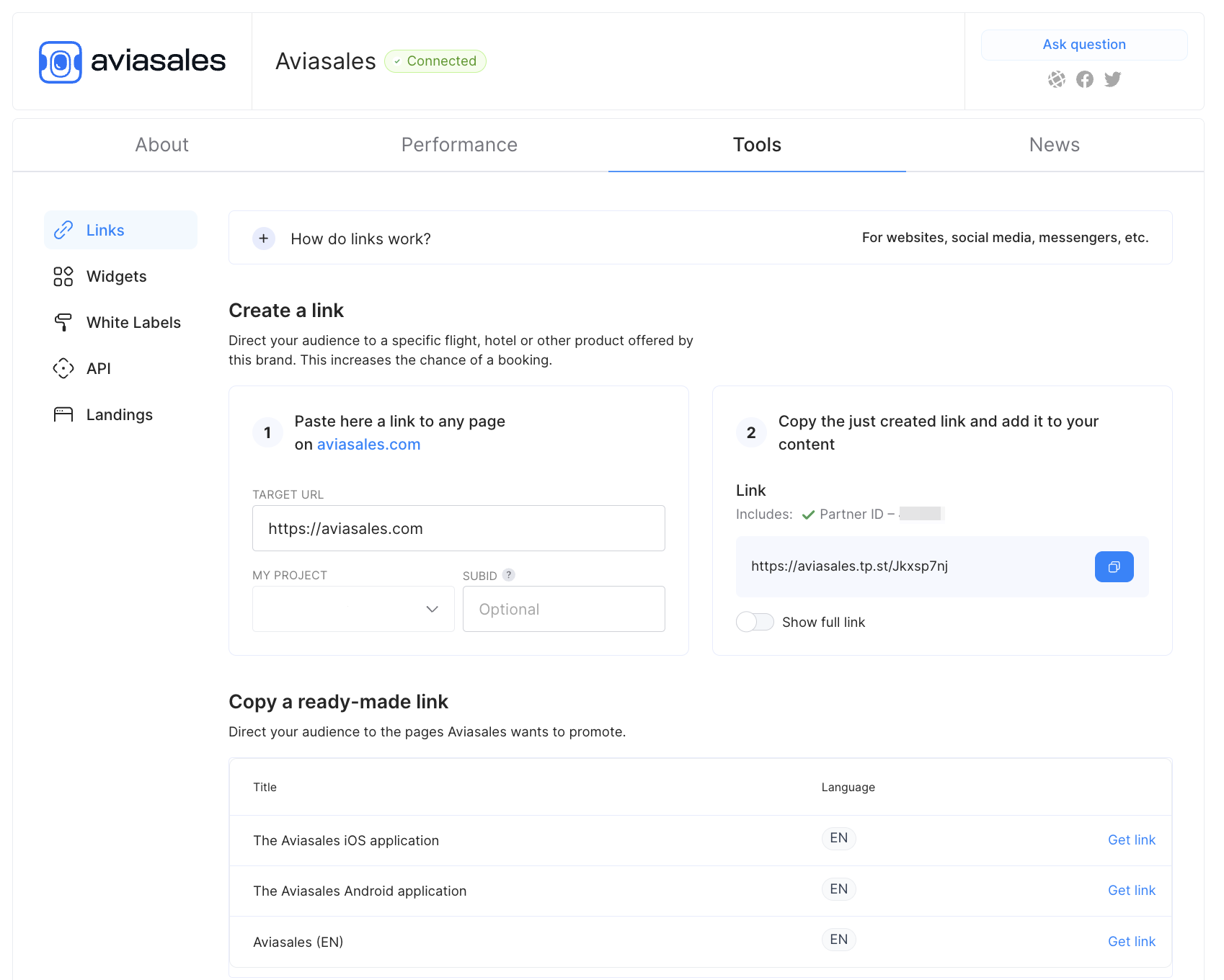Image resolution: width=1224 pixels, height=980 pixels.
Task: Click the SUBID optional input field
Action: coord(564,609)
